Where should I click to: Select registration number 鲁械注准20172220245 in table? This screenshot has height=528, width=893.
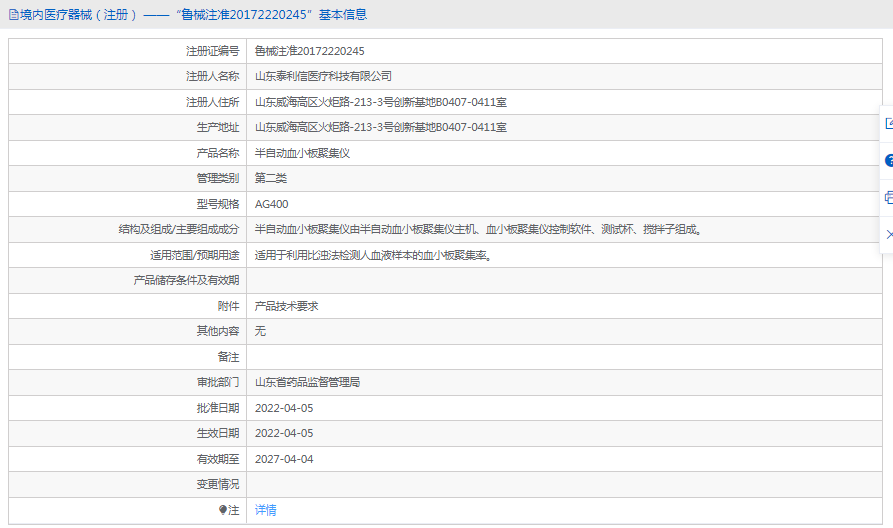click(x=309, y=51)
